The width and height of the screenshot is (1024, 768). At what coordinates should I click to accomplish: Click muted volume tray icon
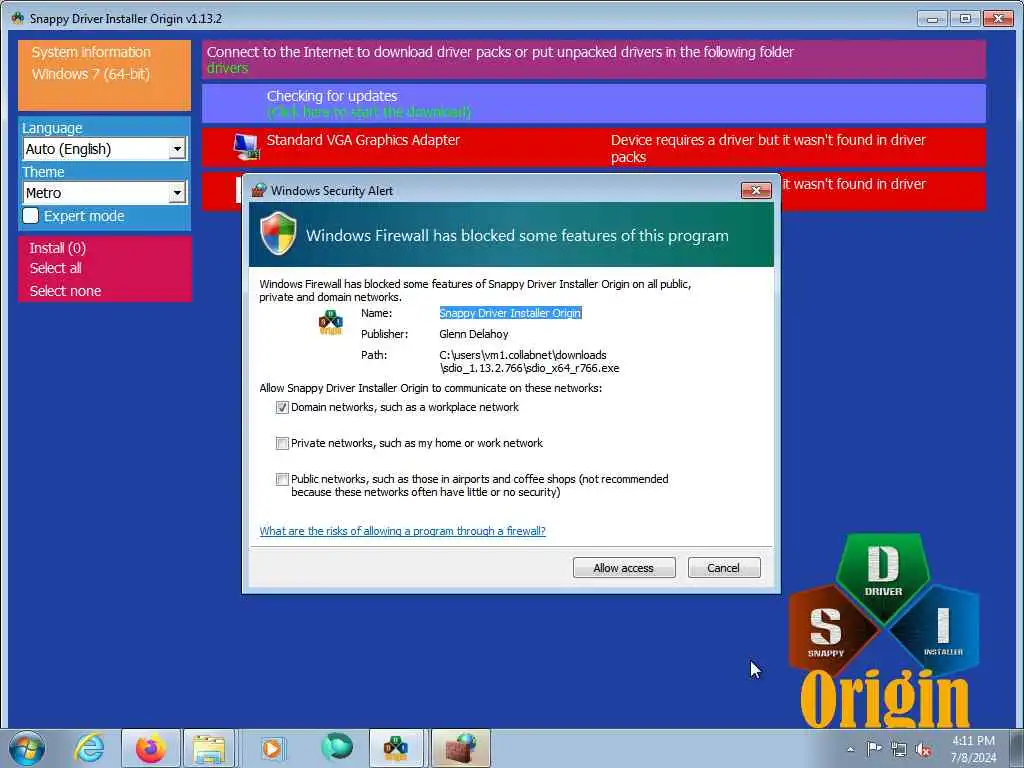(923, 750)
